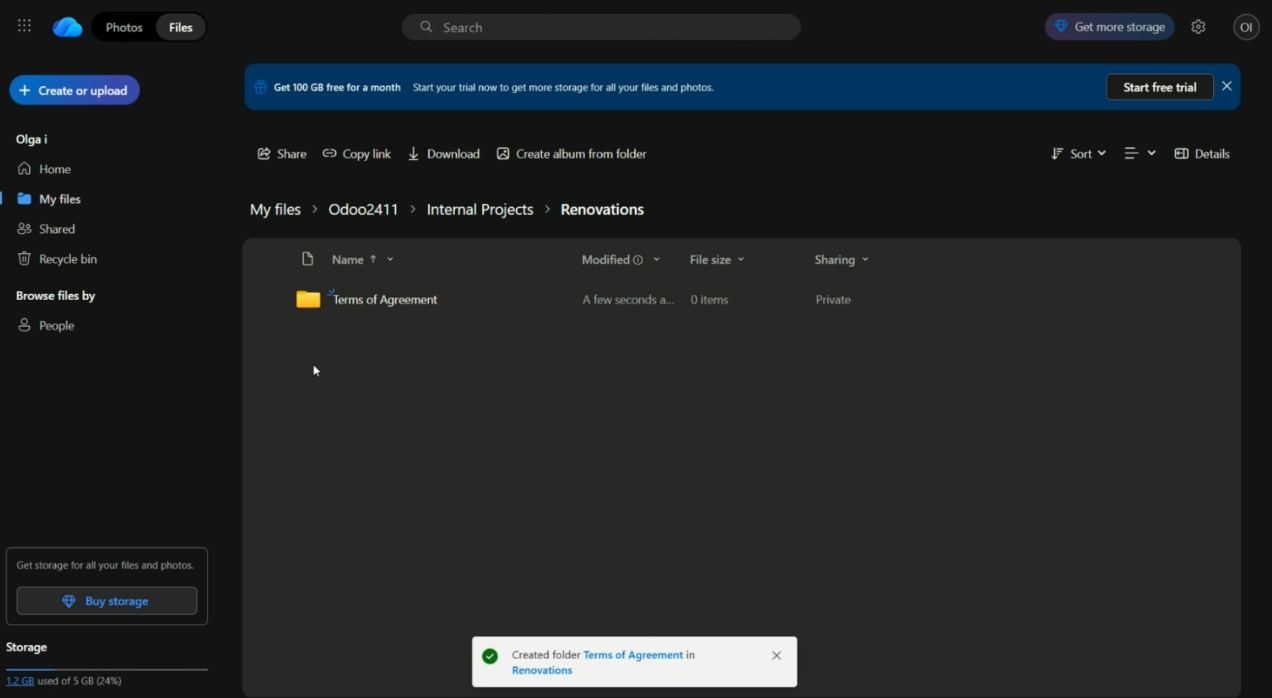This screenshot has height=698, width=1272.
Task: Switch to the Photos view
Action: (x=124, y=27)
